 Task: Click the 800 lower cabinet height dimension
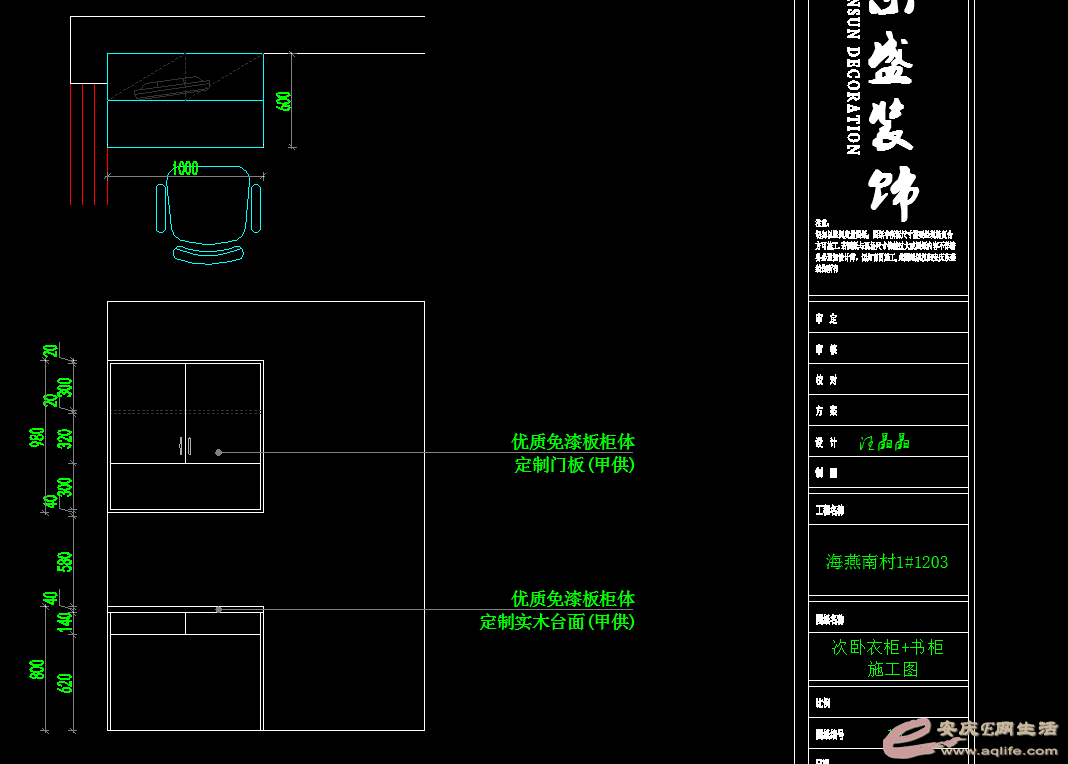38,669
